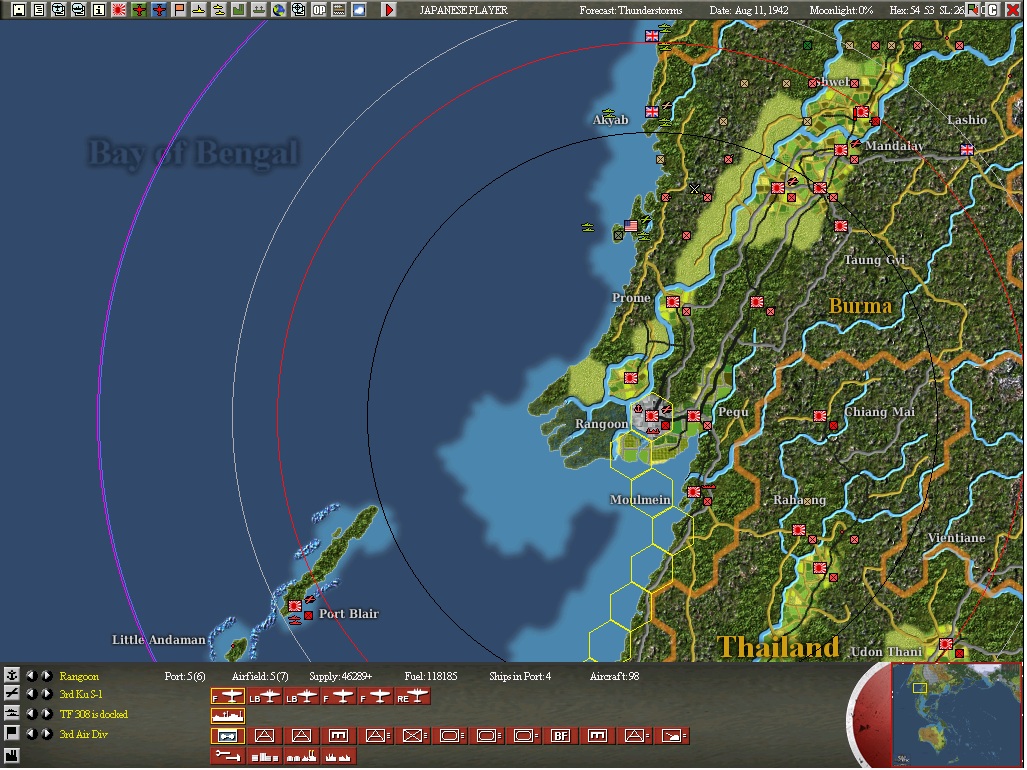
Task: Click the British flag near Lashio
Action: click(967, 149)
